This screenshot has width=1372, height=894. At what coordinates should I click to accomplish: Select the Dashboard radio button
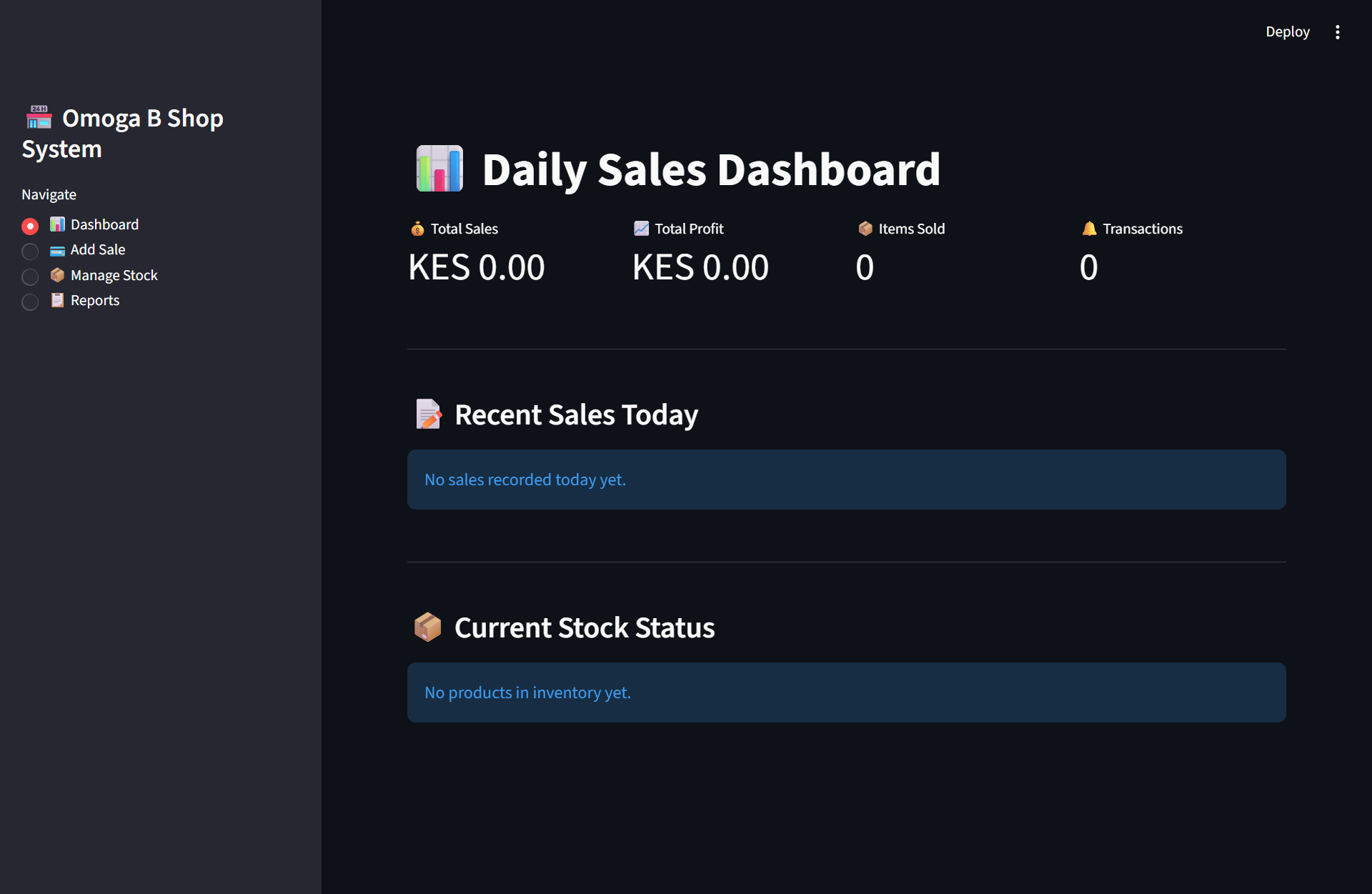[30, 227]
